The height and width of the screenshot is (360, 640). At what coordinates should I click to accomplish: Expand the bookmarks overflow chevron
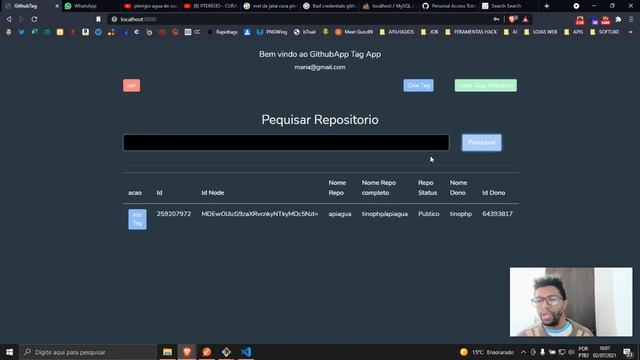pos(631,32)
